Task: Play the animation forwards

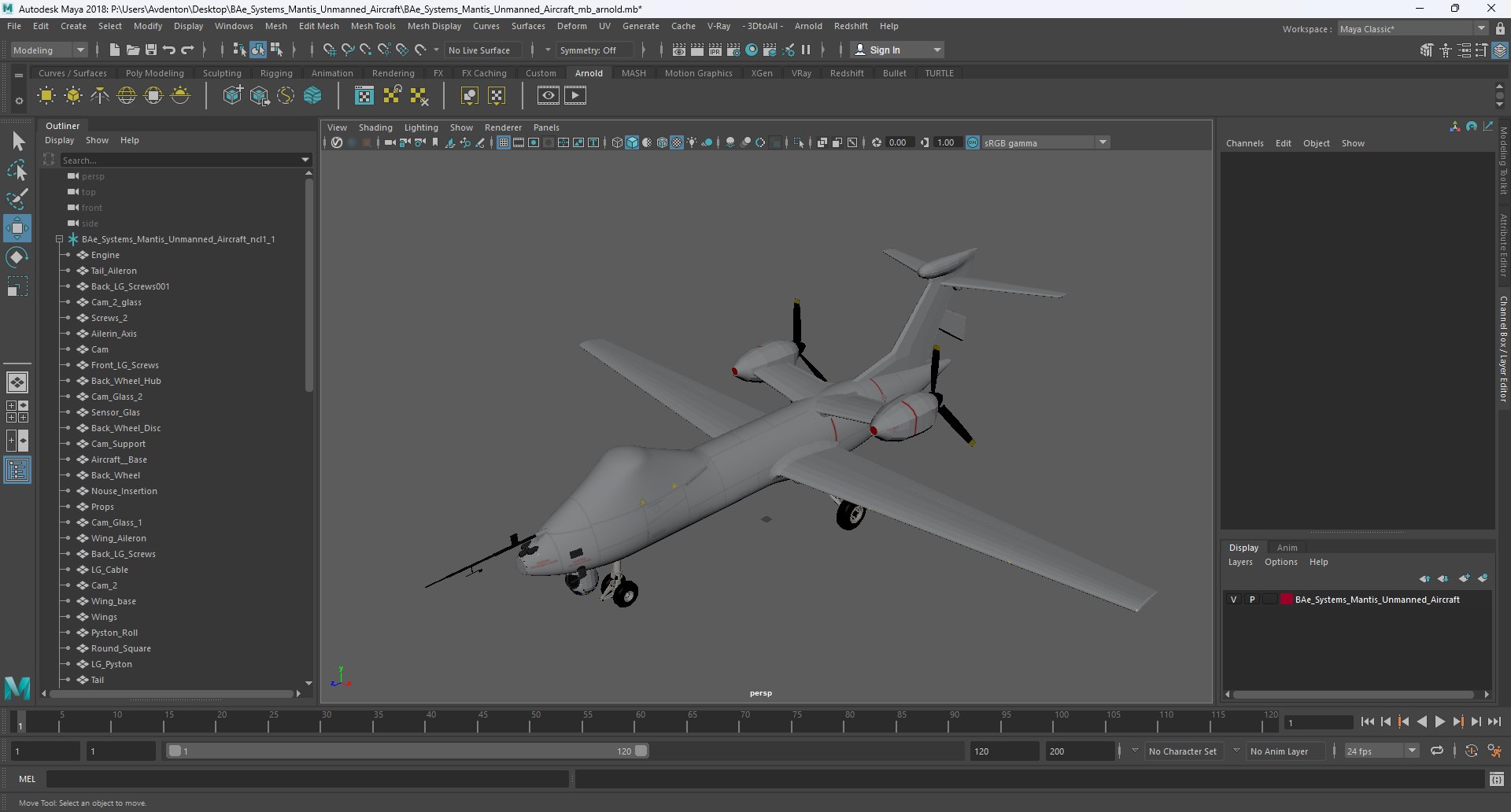Action: coord(1440,722)
